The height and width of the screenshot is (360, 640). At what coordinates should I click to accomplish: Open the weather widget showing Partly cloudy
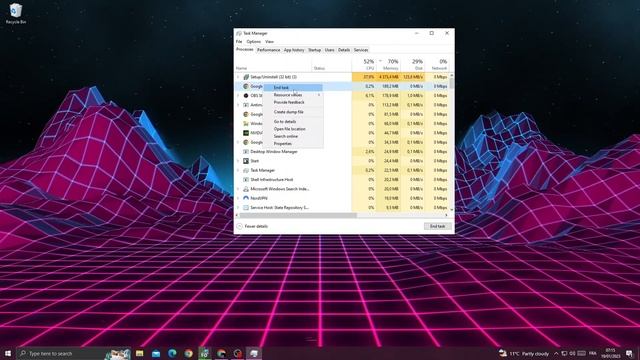coord(524,353)
